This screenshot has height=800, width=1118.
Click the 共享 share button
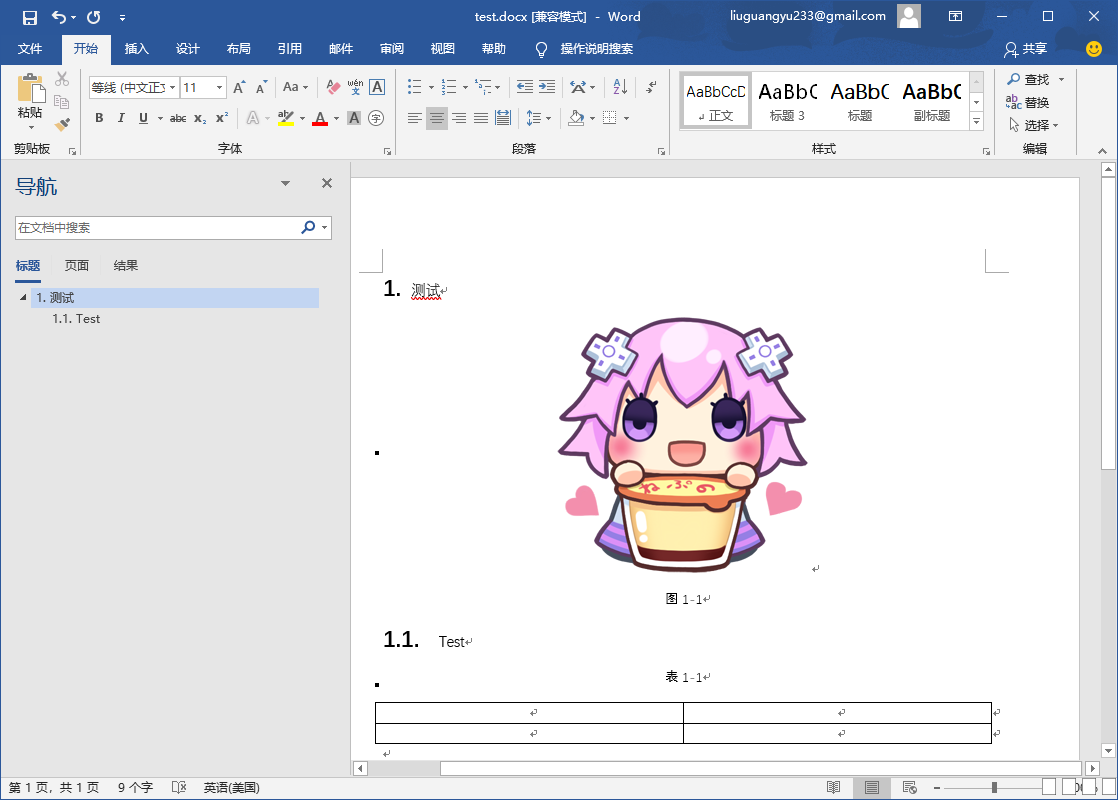[1026, 49]
